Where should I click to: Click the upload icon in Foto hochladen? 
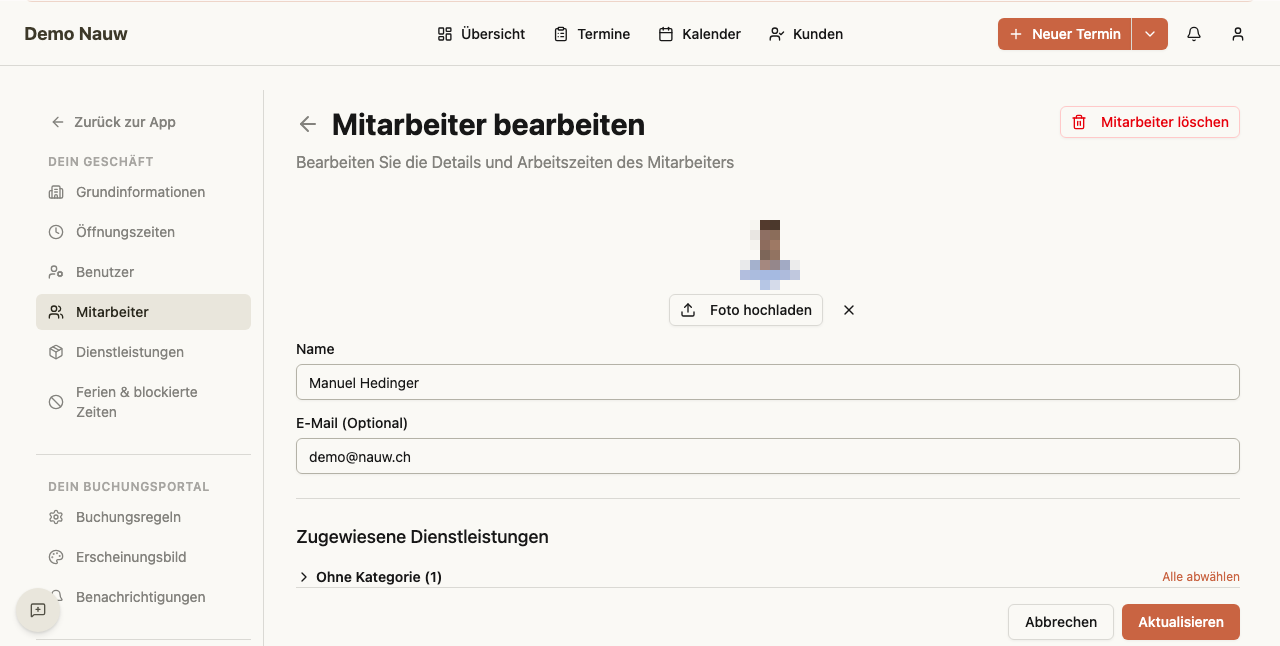688,310
